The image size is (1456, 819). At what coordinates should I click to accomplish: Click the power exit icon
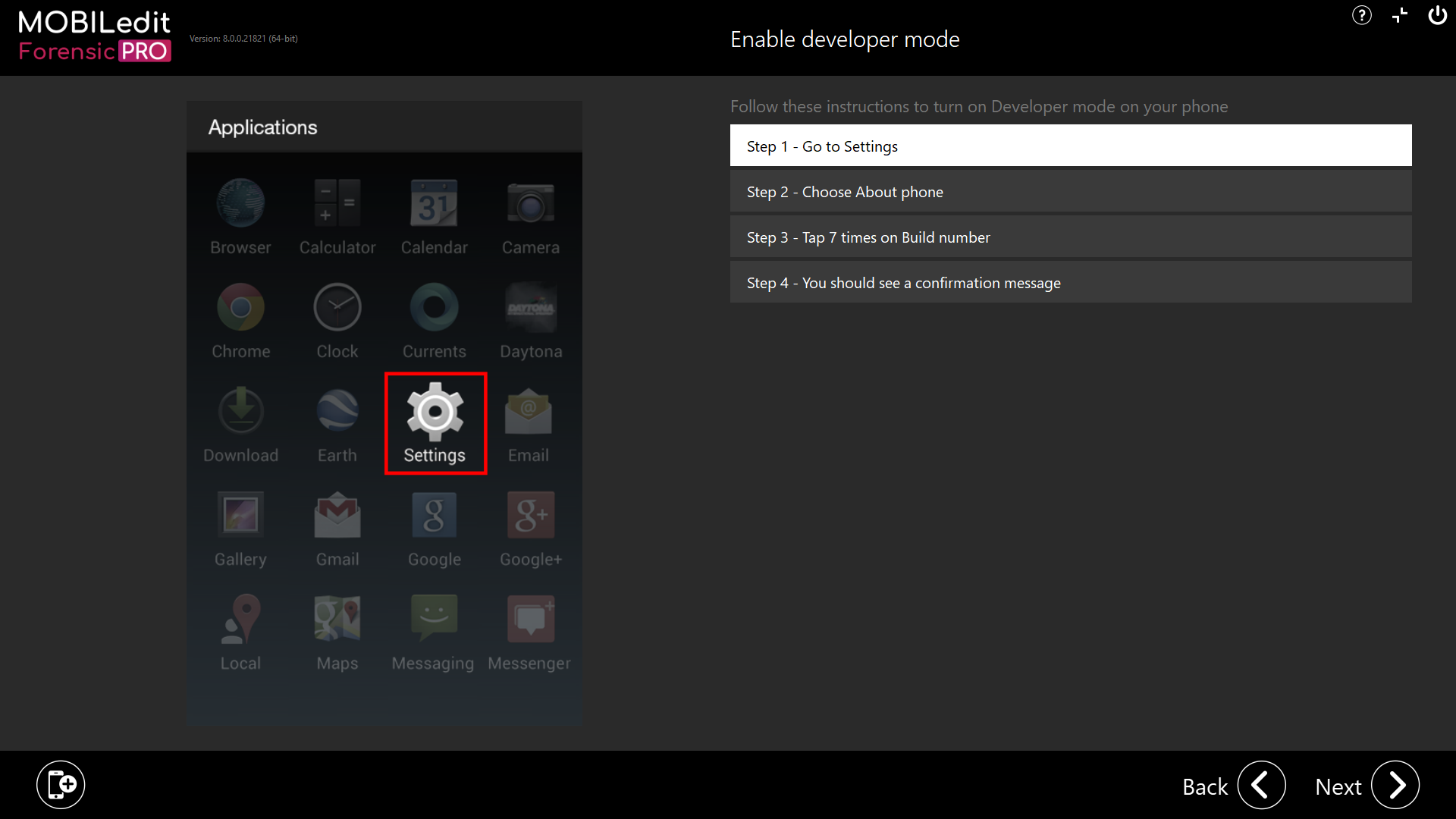click(1437, 15)
